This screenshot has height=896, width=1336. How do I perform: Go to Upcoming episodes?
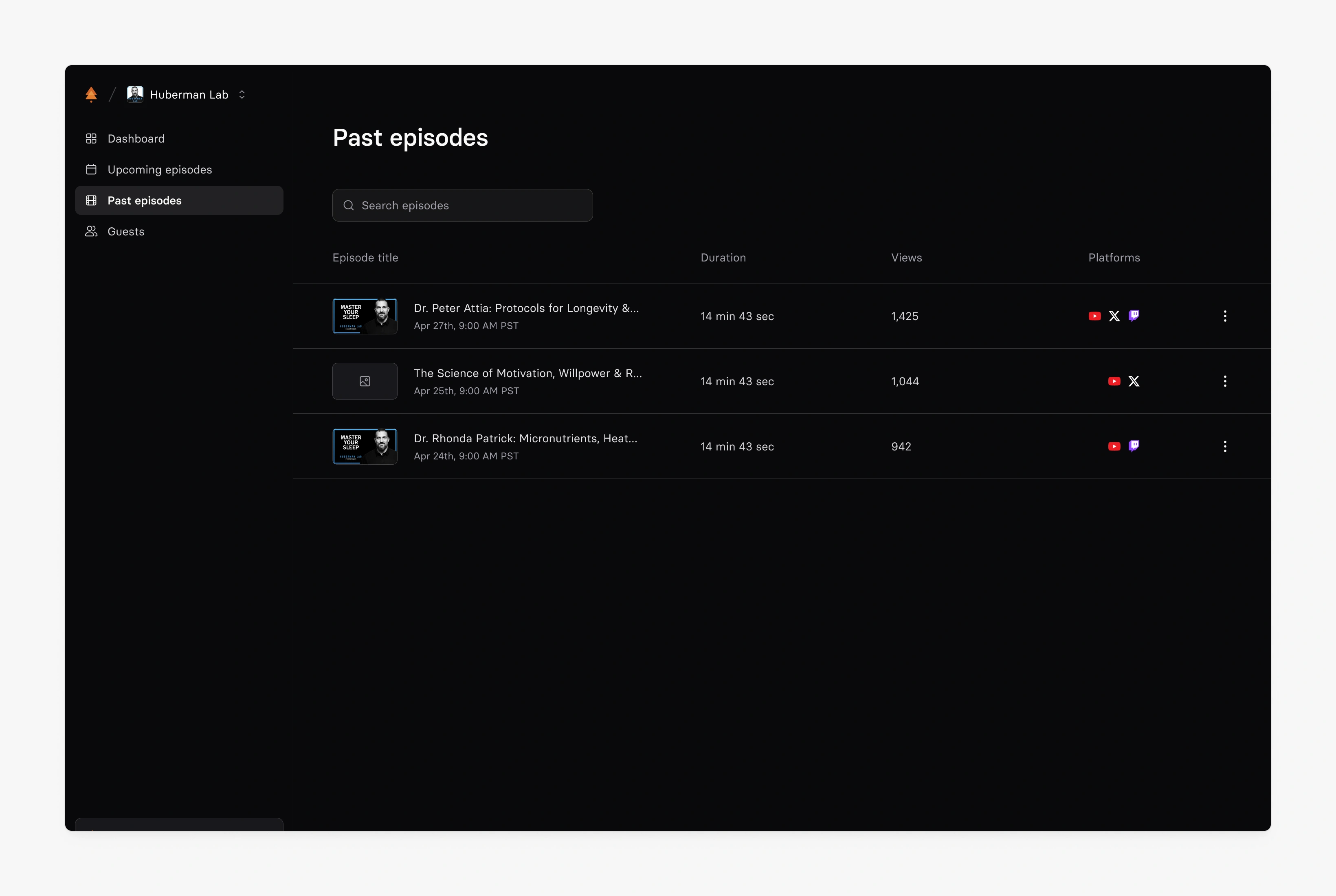[179, 170]
